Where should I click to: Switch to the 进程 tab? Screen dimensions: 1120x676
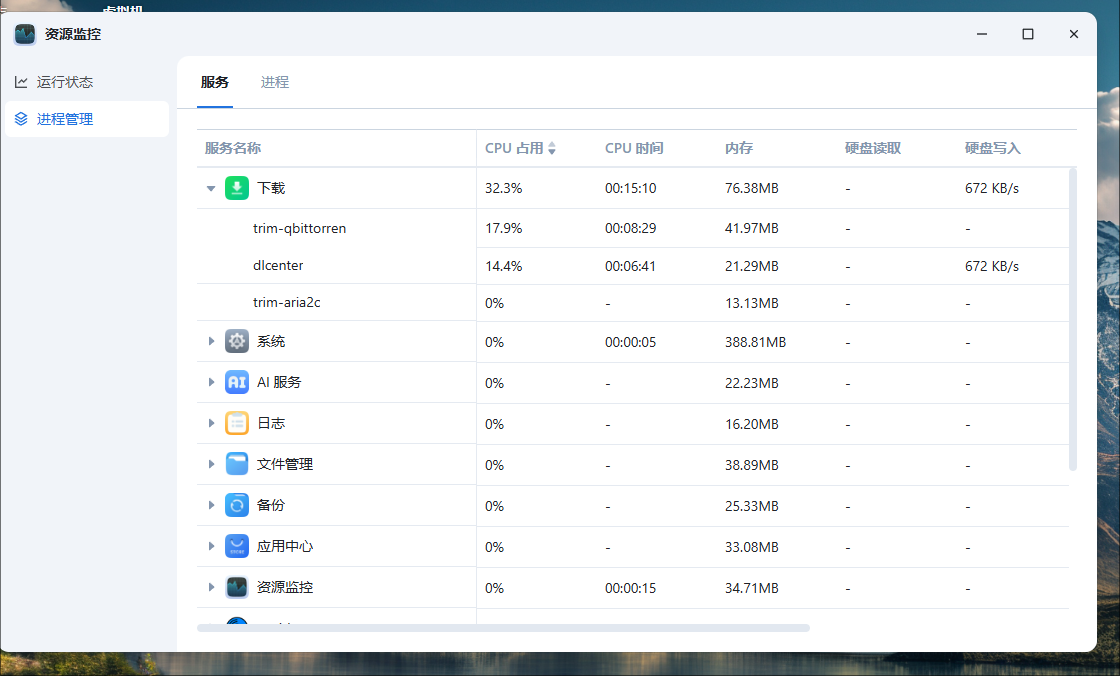tap(274, 82)
